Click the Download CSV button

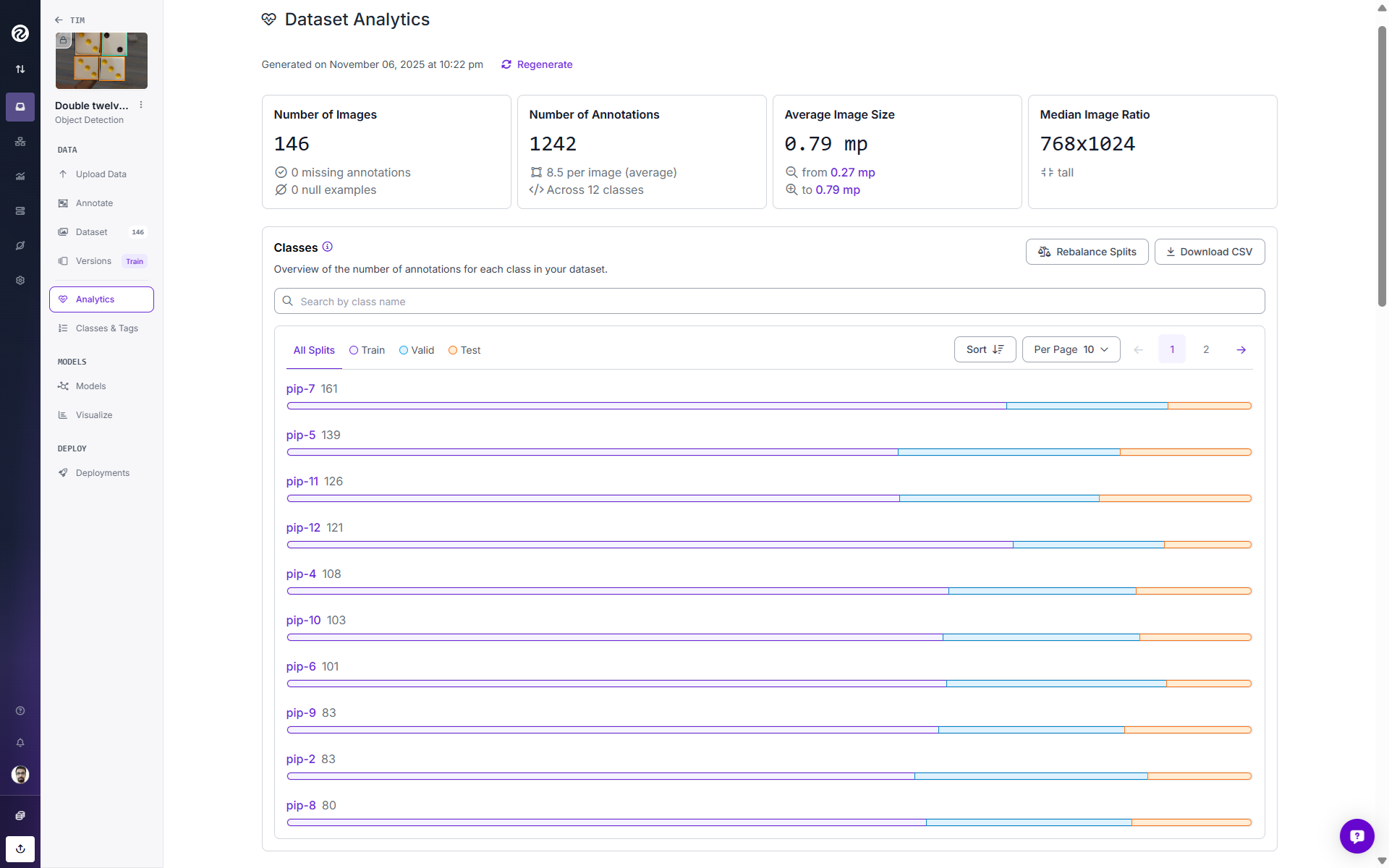coord(1209,252)
